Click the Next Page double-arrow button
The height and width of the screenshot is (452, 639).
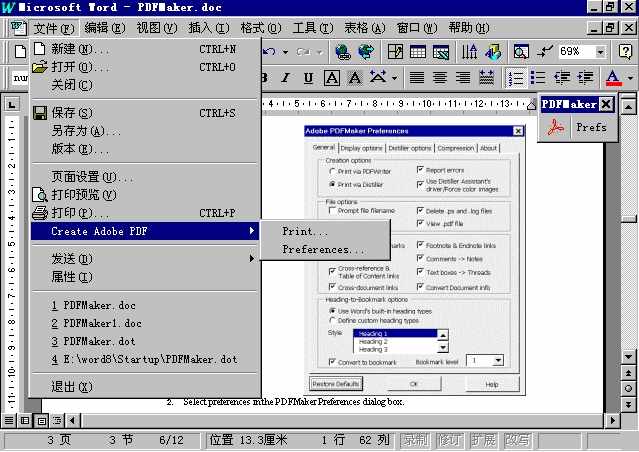pos(628,404)
